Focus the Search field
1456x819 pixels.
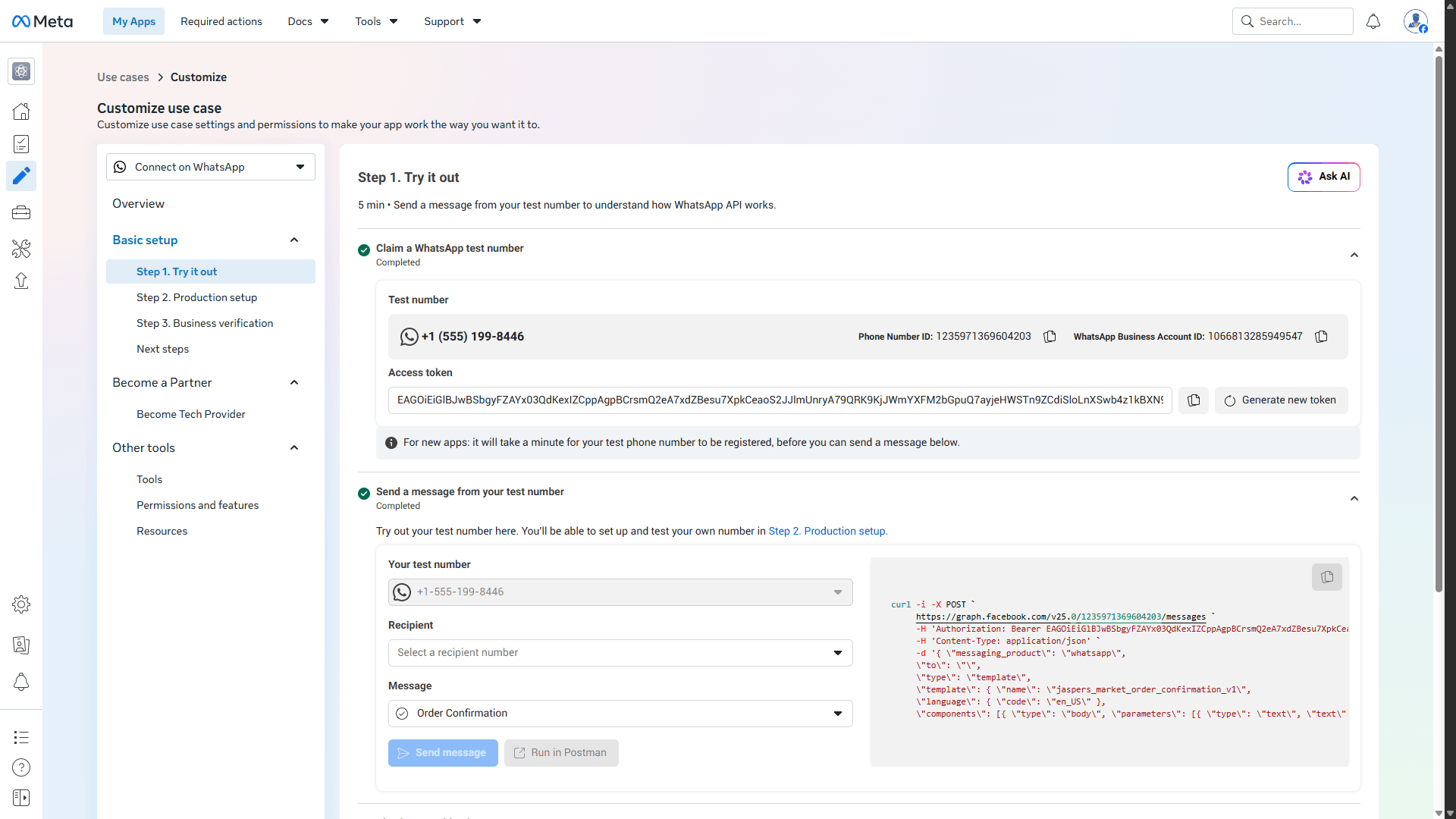click(1293, 21)
